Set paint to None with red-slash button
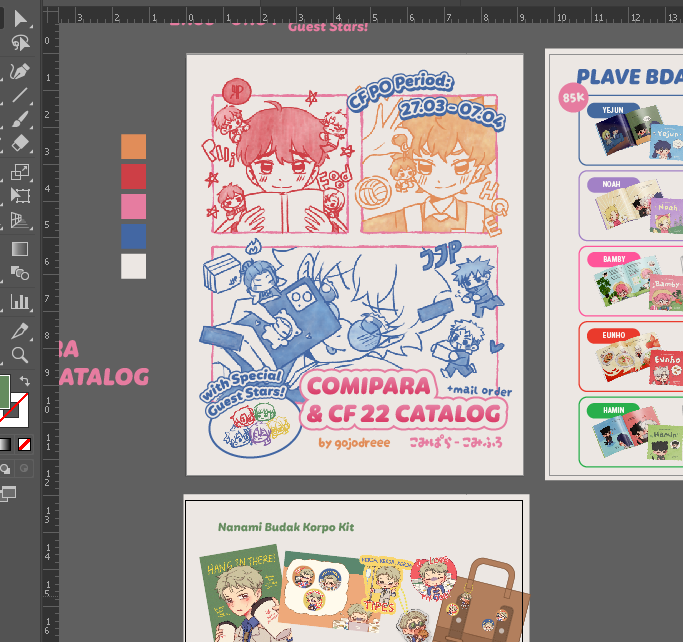Screen dimensions: 683x642 24,445
